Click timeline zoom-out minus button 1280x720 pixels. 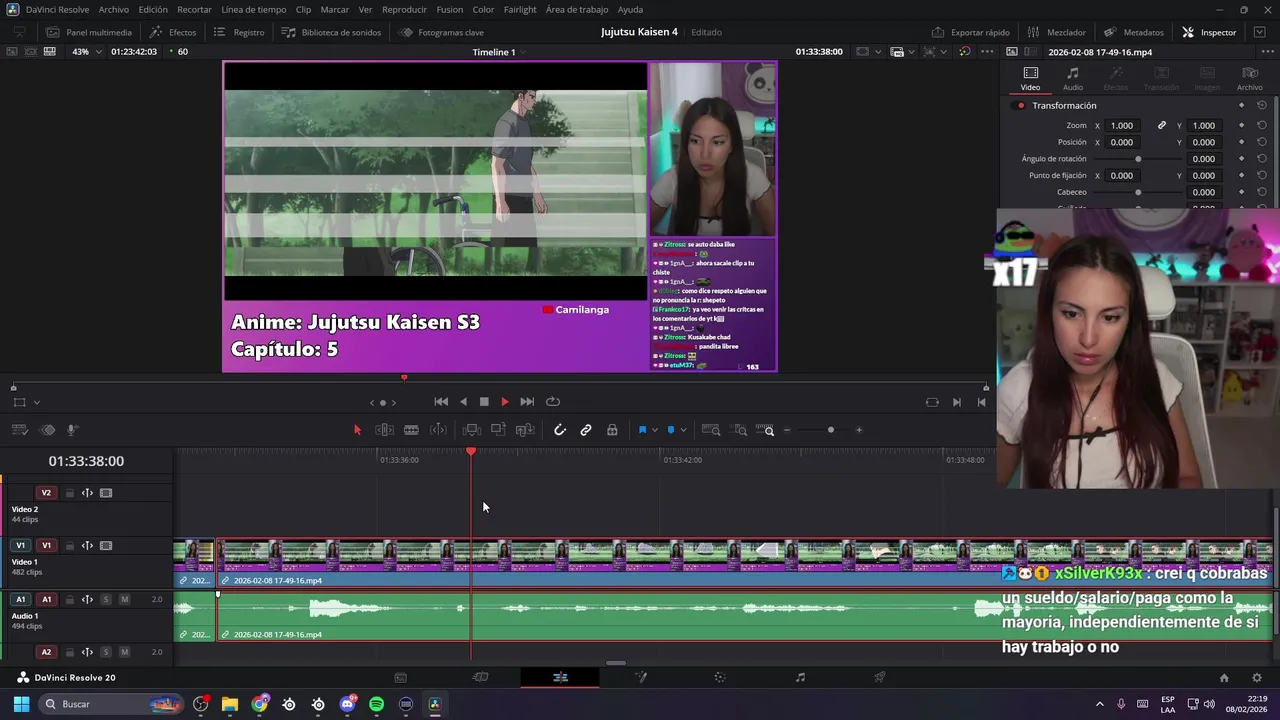[787, 430]
